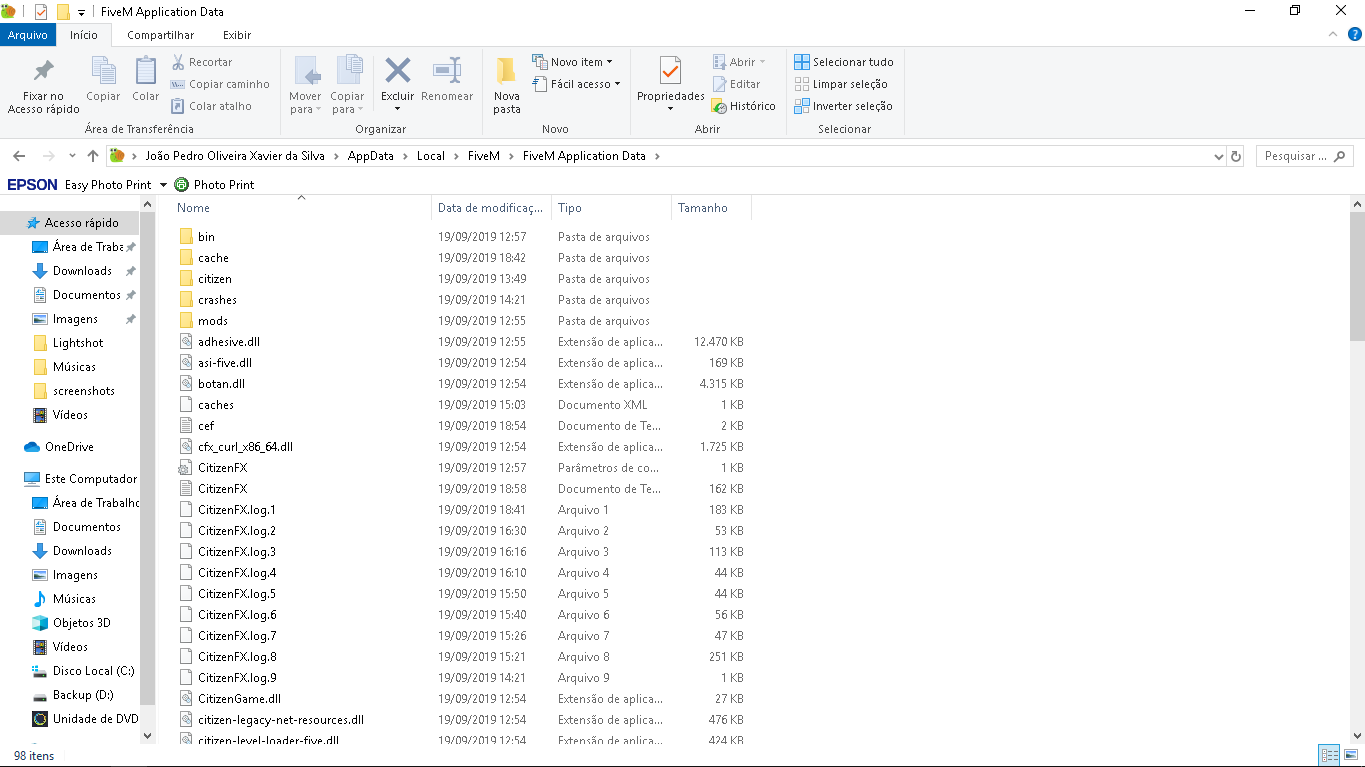Go up one folder level

93,156
